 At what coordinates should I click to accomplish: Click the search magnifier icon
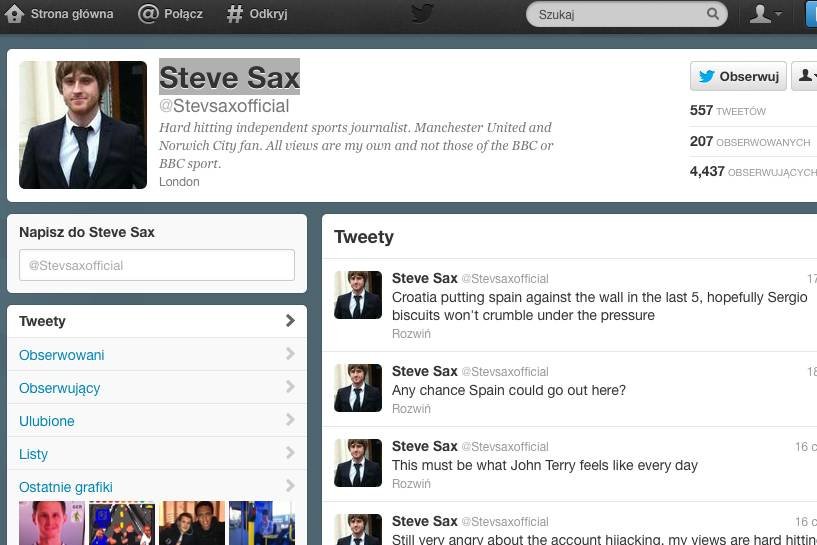[x=712, y=14]
